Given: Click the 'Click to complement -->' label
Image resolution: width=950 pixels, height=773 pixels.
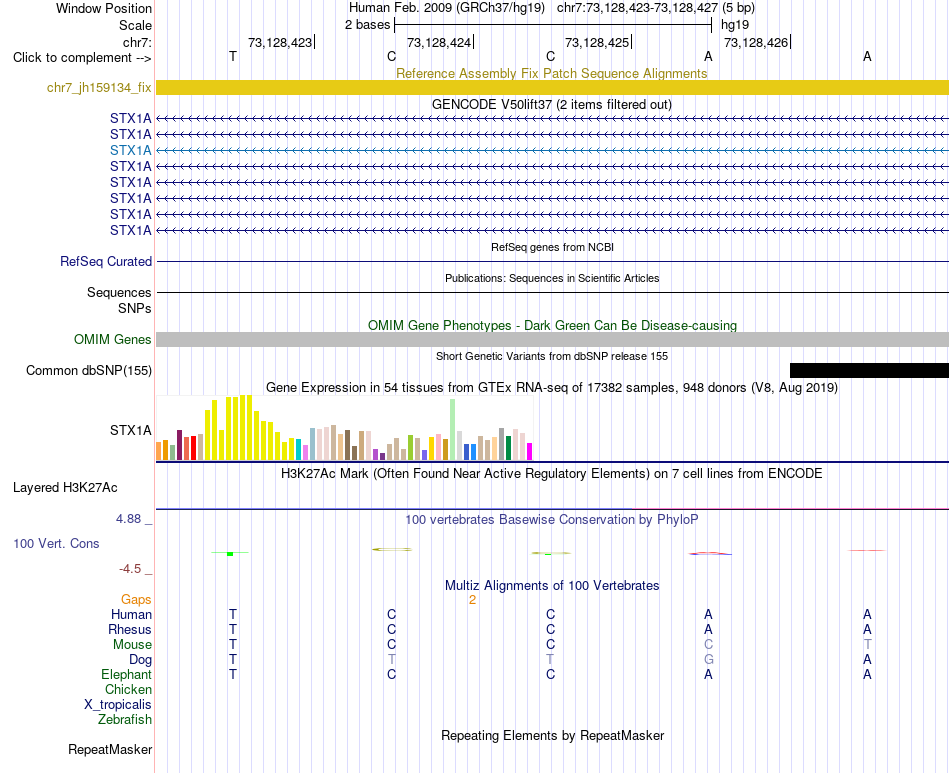Looking at the screenshot, I should tap(82, 58).
